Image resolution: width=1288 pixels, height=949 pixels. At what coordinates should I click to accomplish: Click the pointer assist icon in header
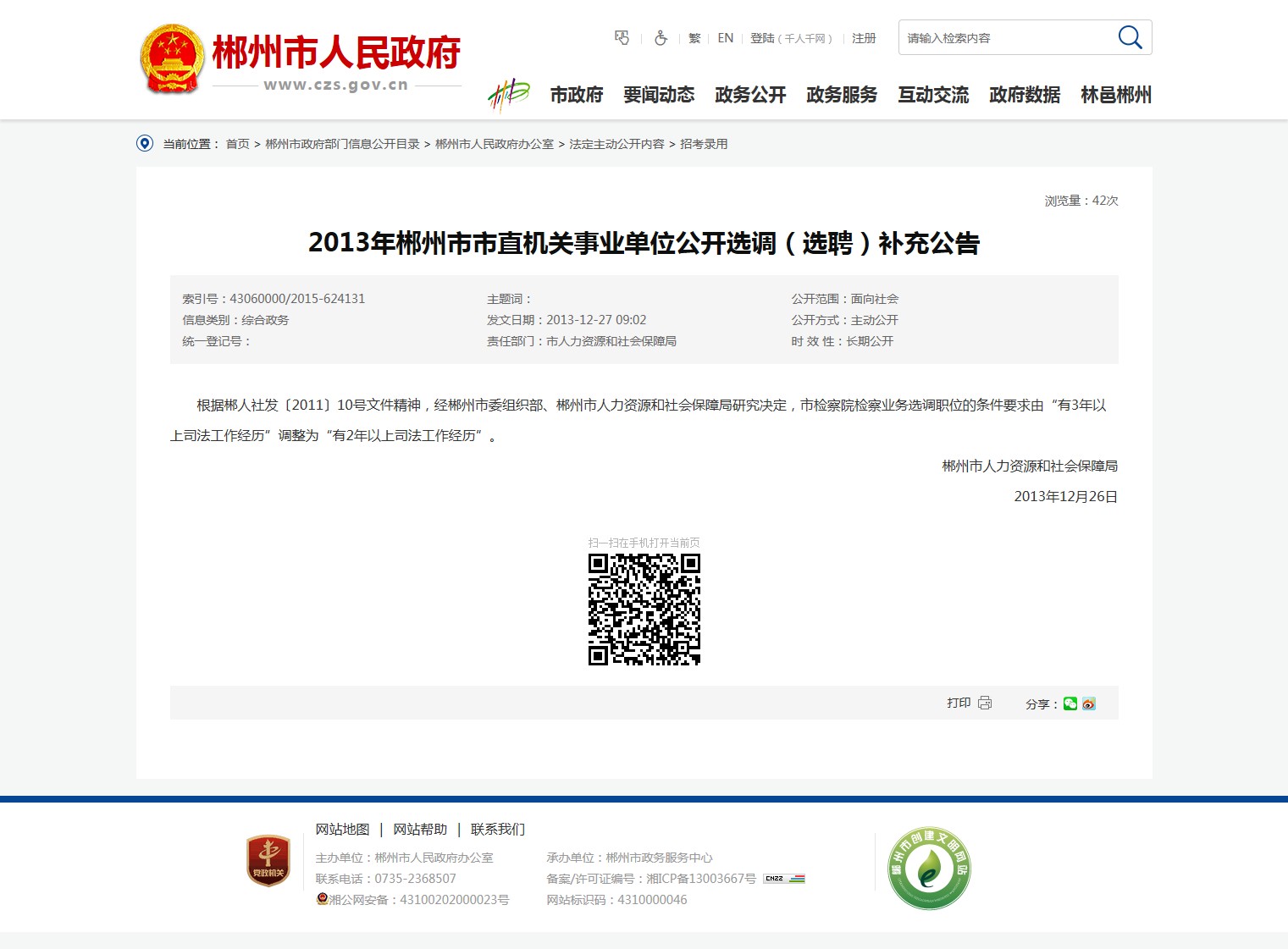click(x=622, y=38)
